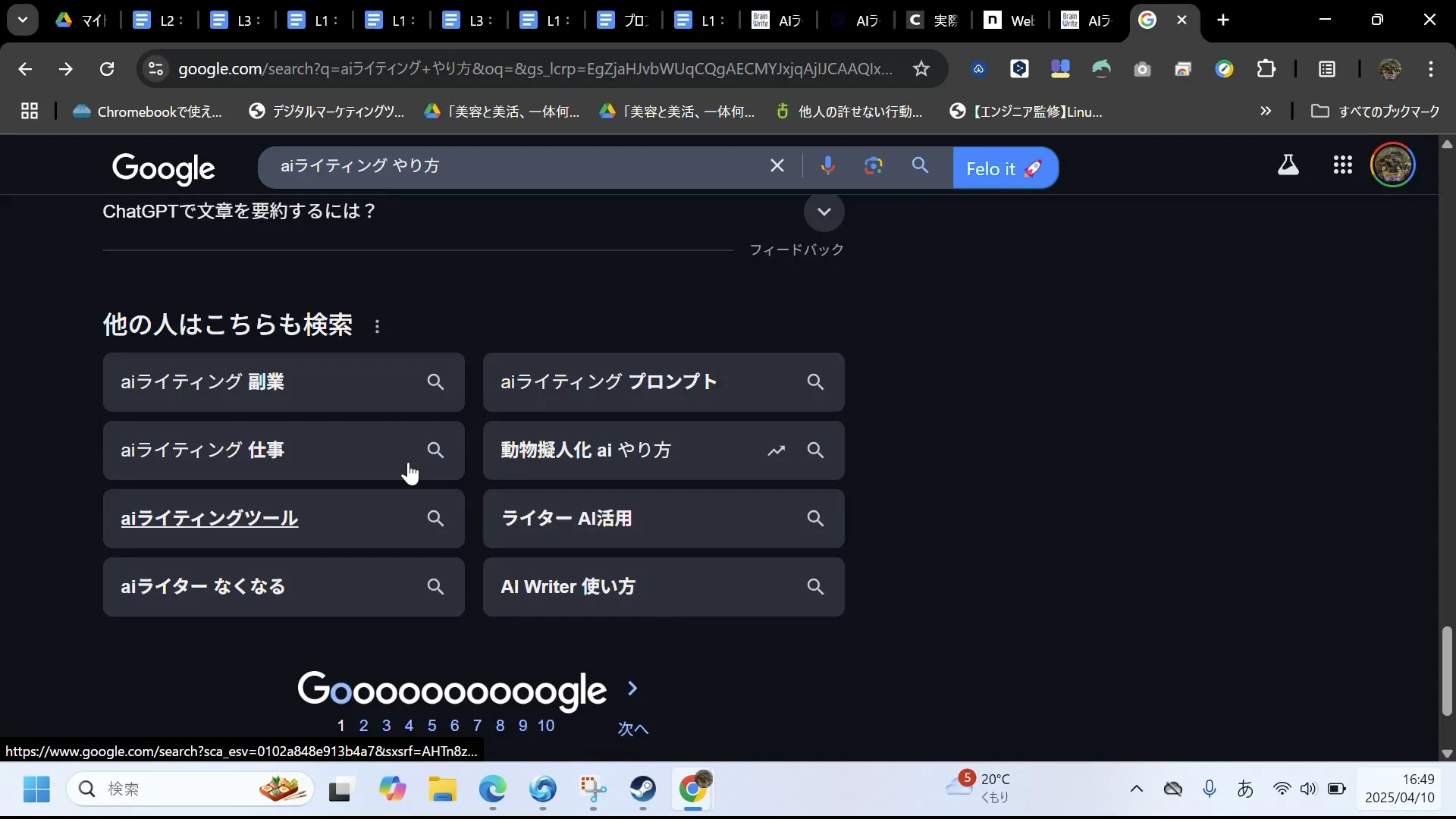Search related query 動物擬人化 ai やり方
The image size is (1456, 819).
click(x=664, y=450)
